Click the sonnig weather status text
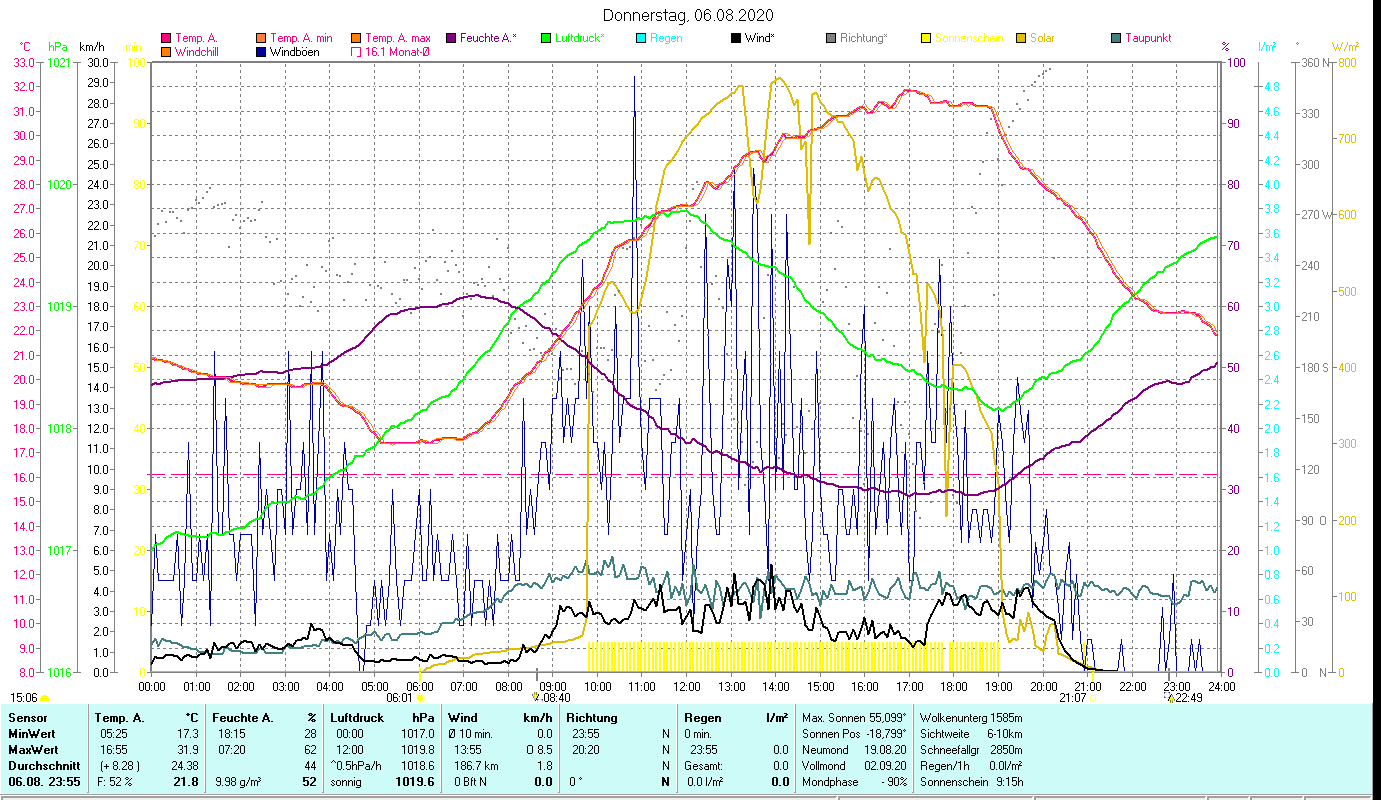This screenshot has width=1381, height=800. coord(346,782)
